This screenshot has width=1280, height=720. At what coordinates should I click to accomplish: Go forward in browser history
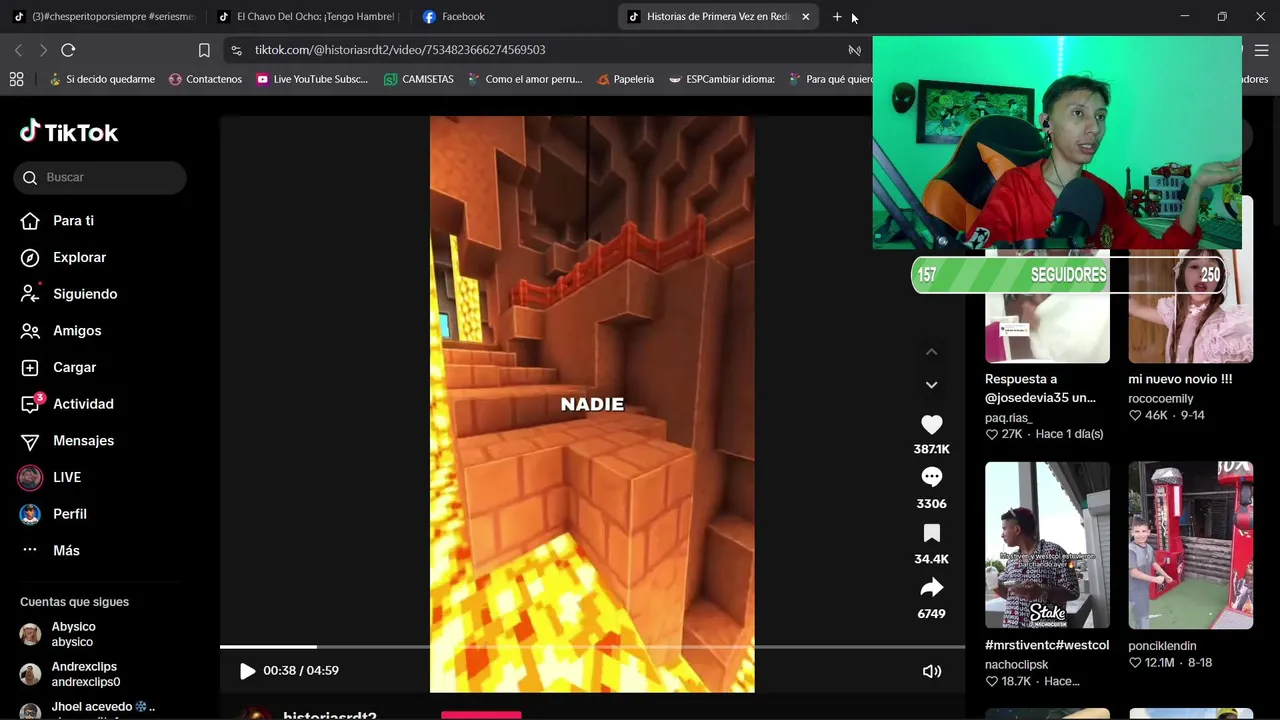point(43,50)
